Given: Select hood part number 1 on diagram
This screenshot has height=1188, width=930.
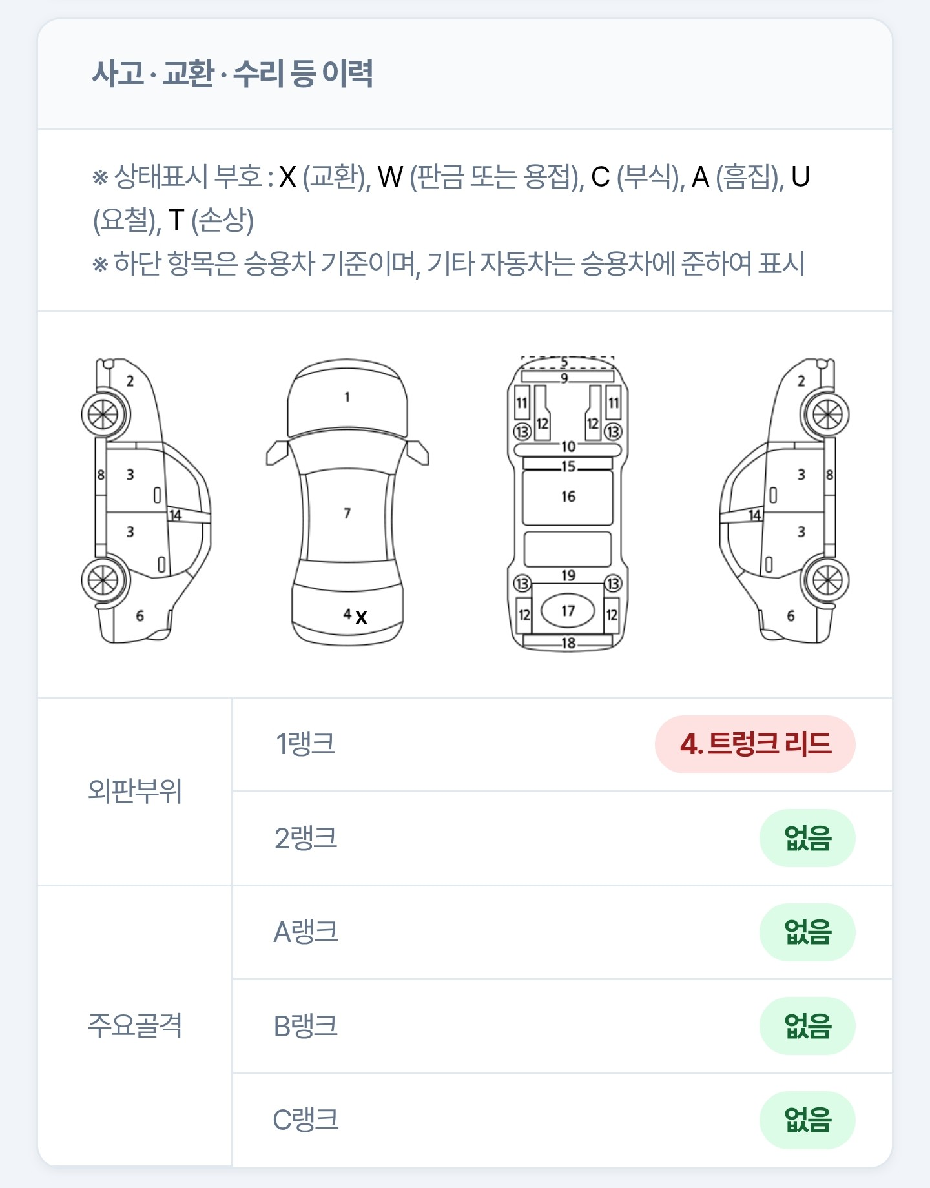Looking at the screenshot, I should (347, 397).
